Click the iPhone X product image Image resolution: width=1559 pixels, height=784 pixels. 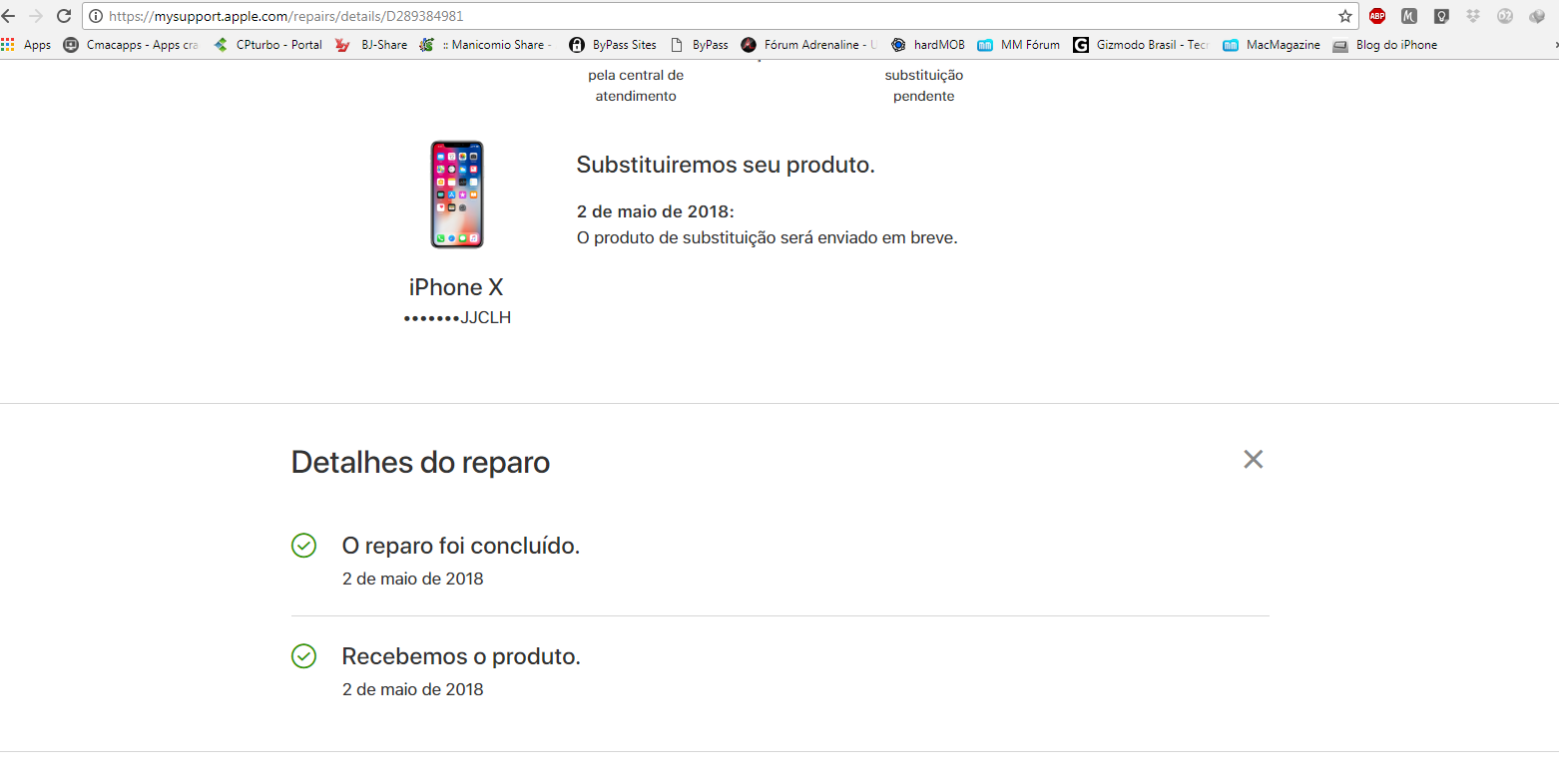point(457,195)
